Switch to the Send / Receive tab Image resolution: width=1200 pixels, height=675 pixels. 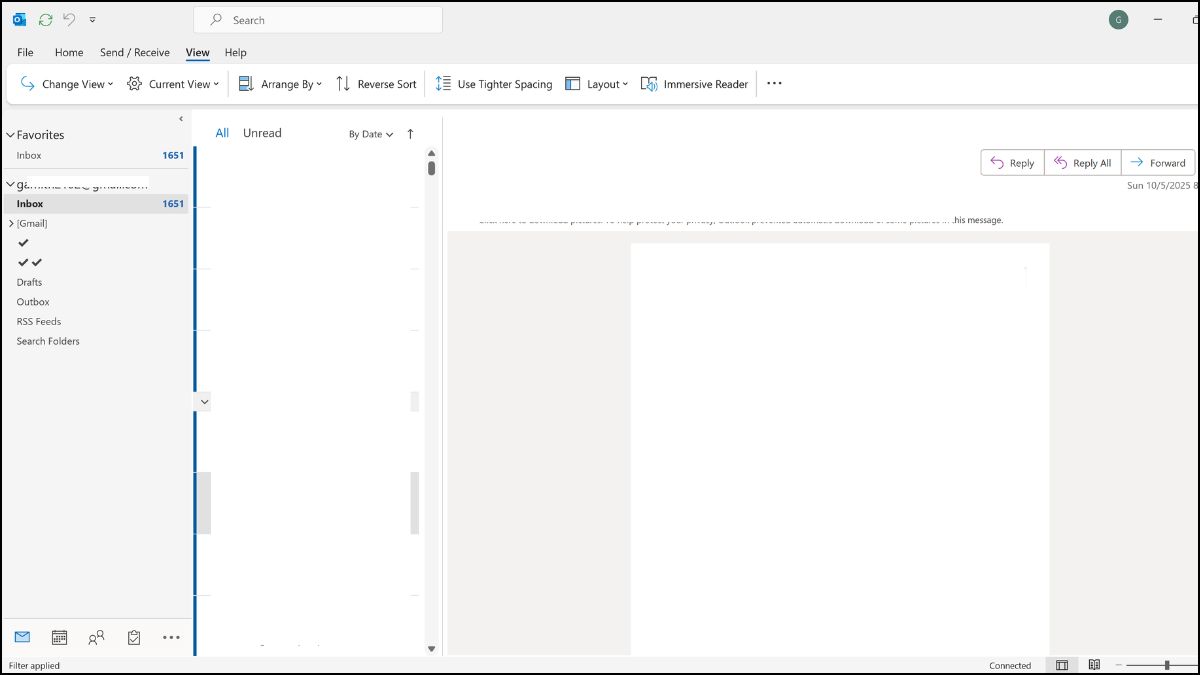point(135,52)
